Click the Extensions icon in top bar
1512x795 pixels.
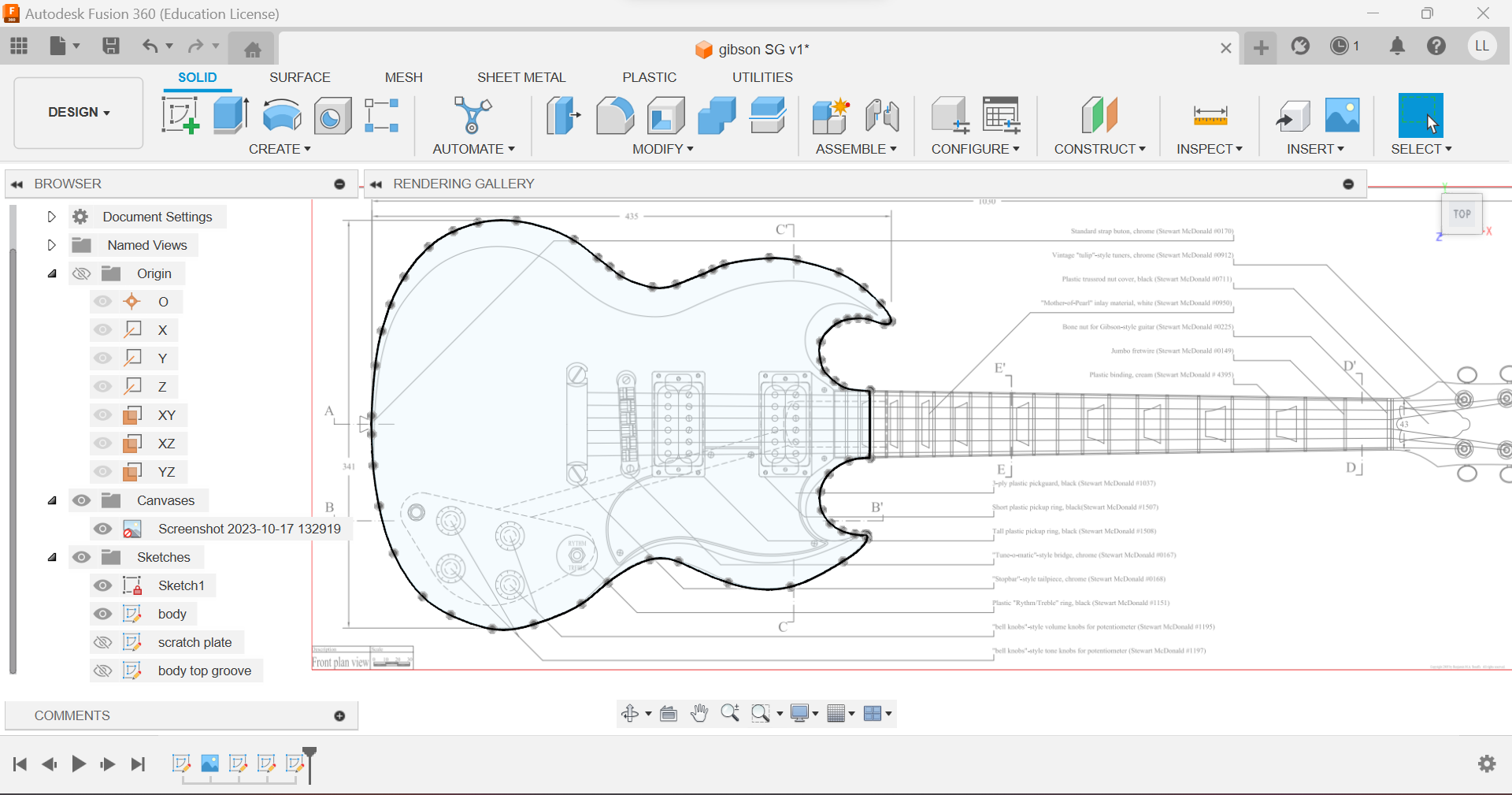1301,46
